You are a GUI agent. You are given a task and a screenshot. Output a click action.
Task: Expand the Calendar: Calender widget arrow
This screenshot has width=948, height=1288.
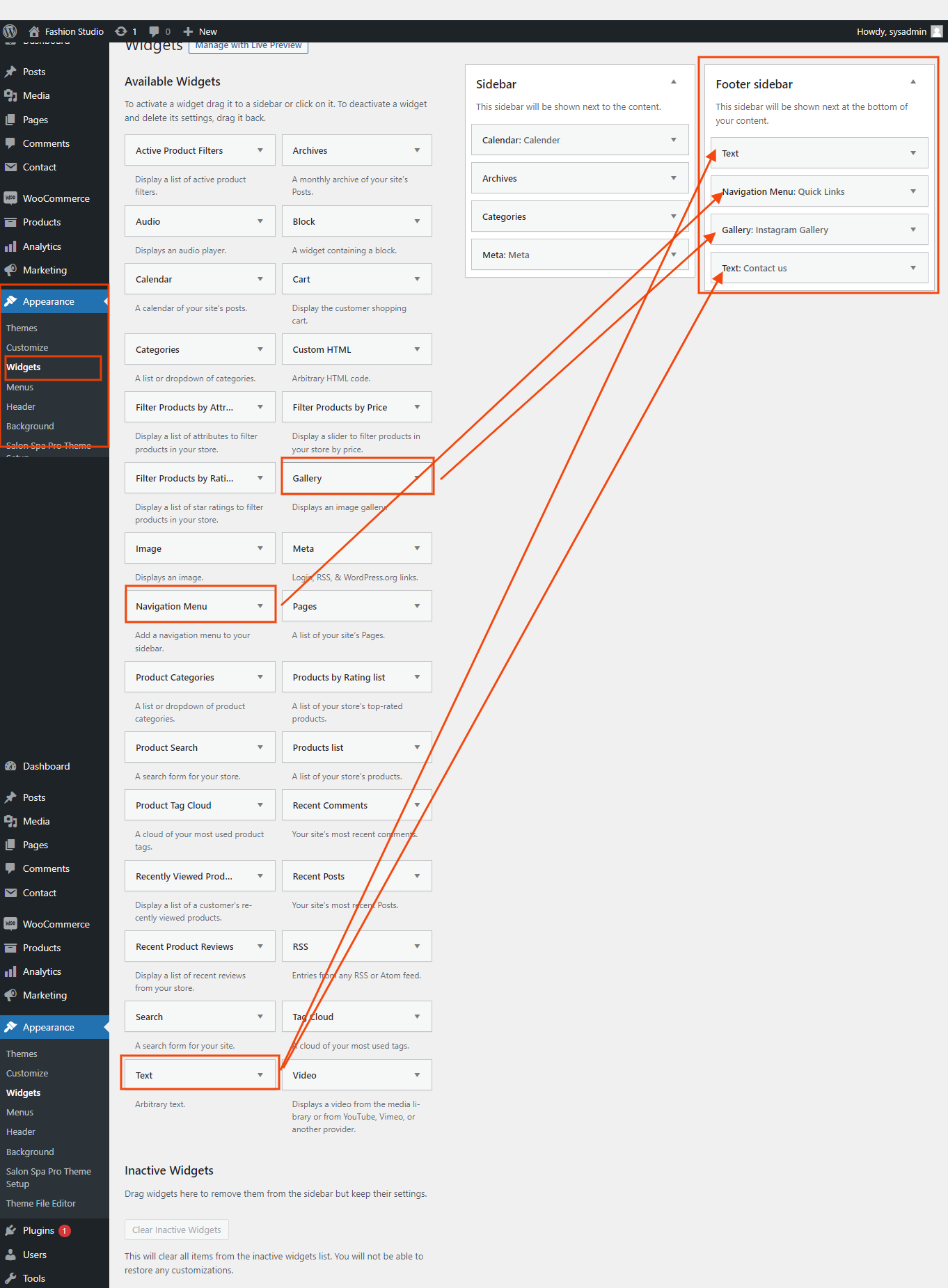[673, 140]
